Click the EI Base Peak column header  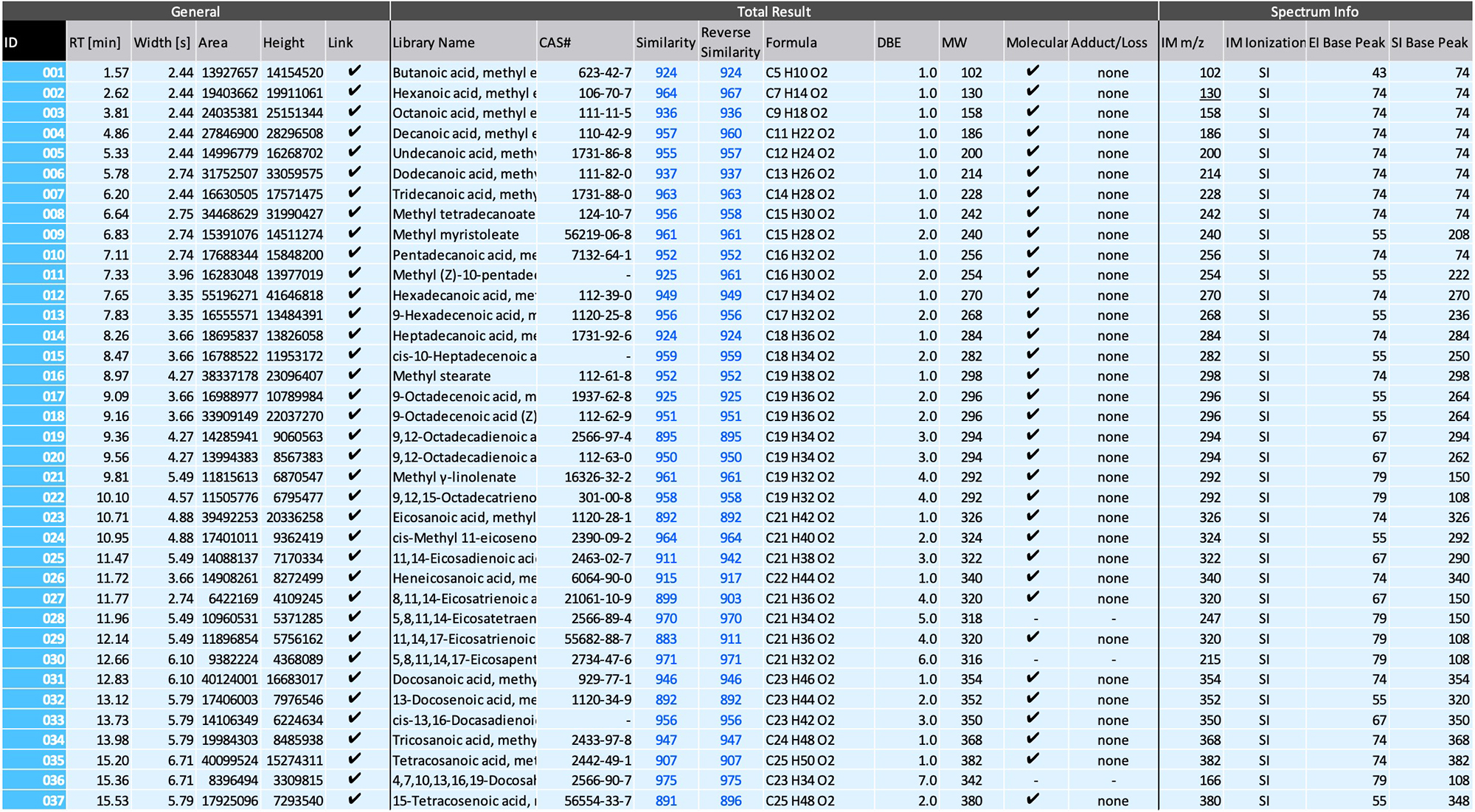point(1347,43)
